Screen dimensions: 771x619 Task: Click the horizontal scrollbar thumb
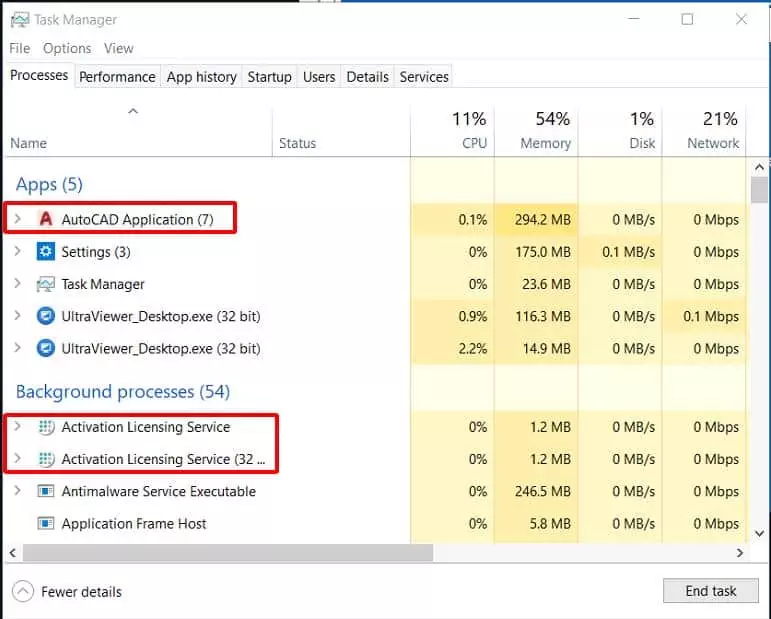pos(227,552)
